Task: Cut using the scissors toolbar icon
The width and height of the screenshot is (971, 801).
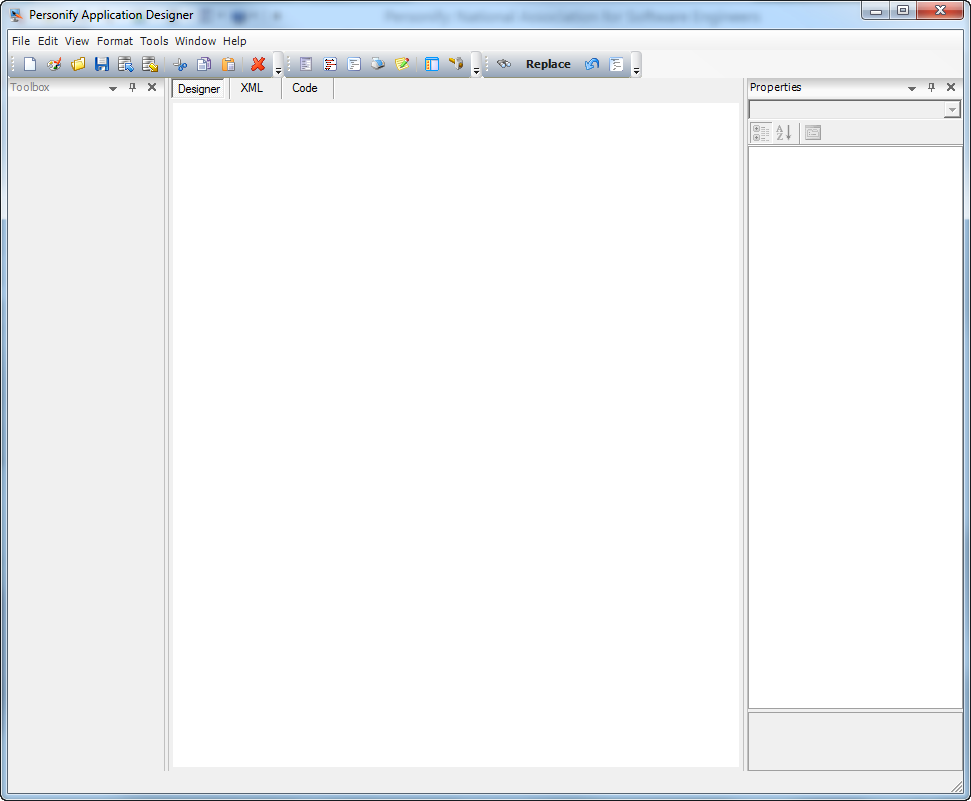Action: 181,63
